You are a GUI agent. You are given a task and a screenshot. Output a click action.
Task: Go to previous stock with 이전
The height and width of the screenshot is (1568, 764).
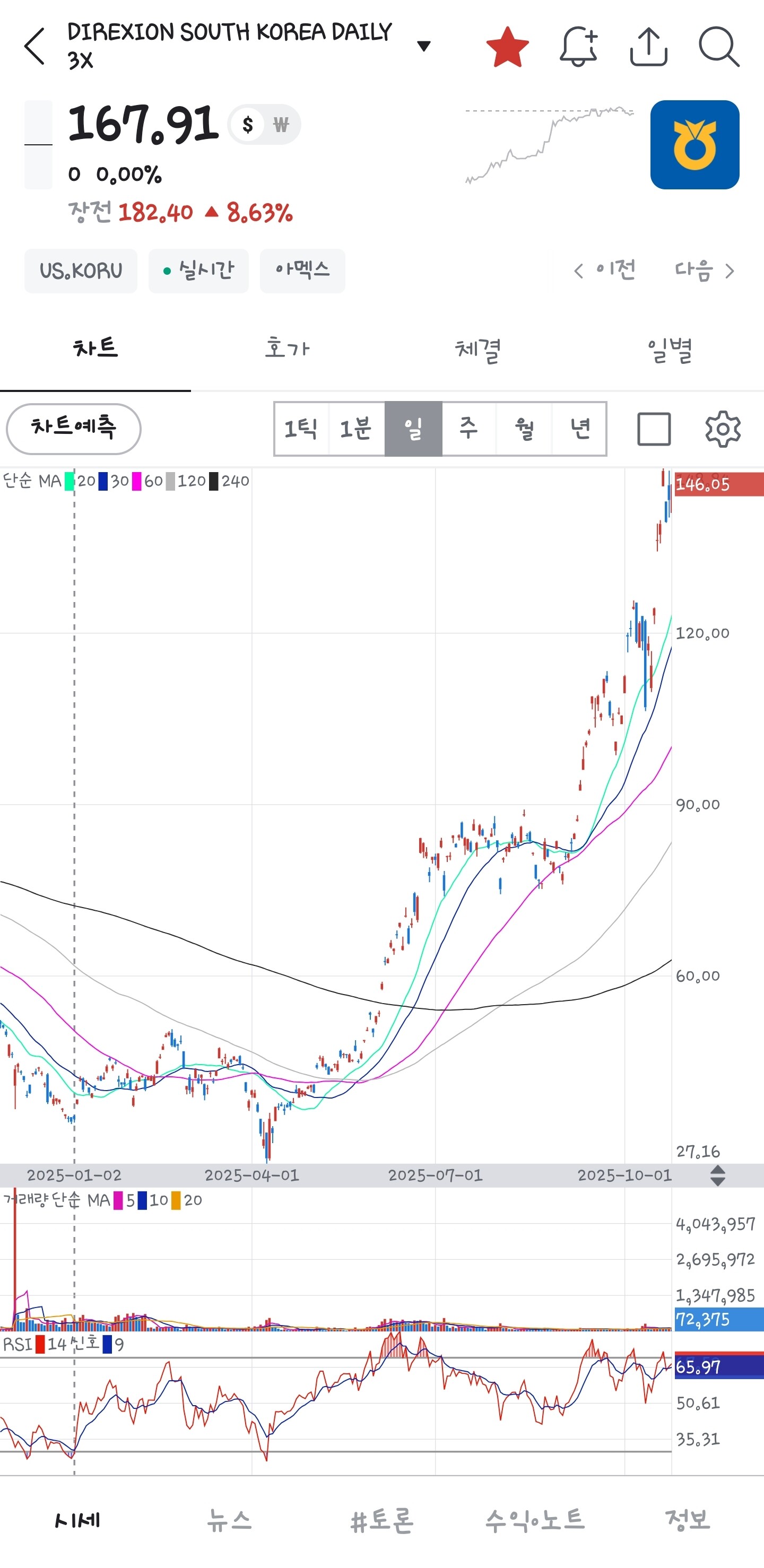[x=604, y=270]
